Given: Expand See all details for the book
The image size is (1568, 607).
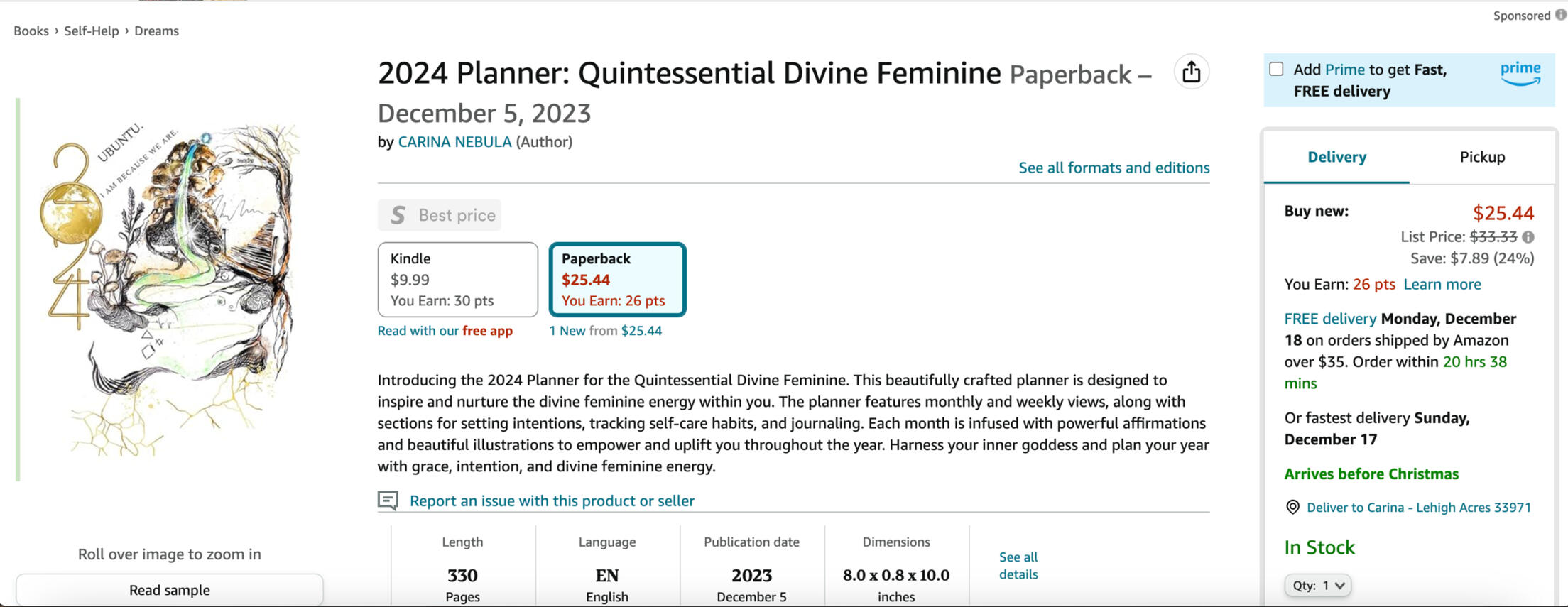Looking at the screenshot, I should (1018, 566).
